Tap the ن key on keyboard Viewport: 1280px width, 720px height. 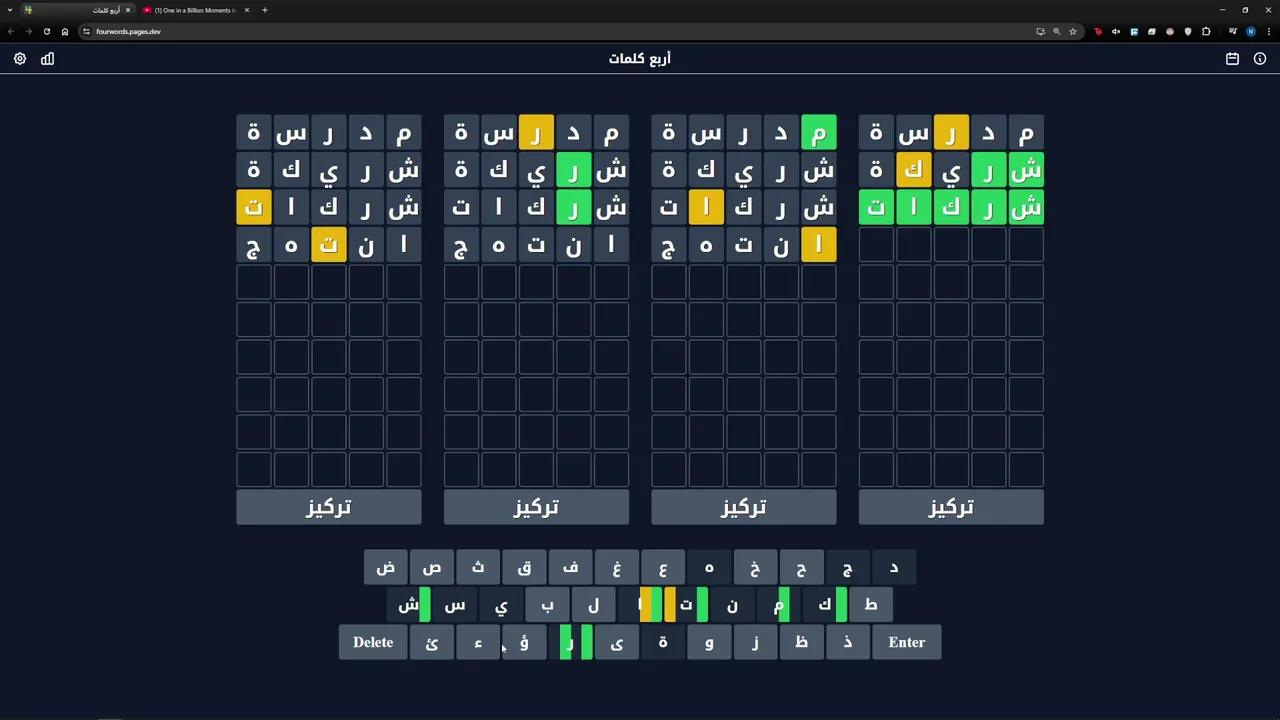tap(732, 605)
